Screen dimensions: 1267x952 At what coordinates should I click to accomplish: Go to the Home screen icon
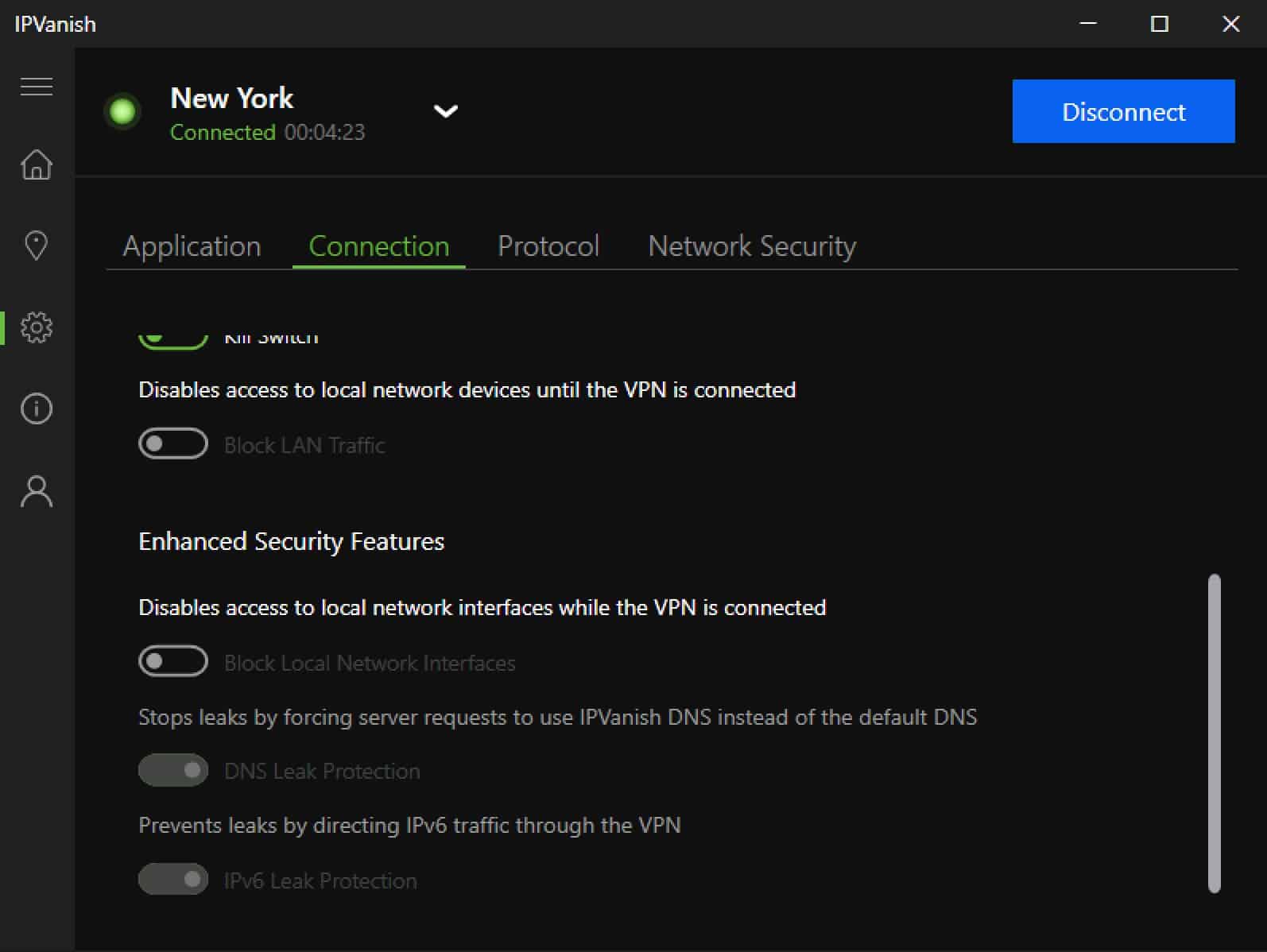pos(37,164)
